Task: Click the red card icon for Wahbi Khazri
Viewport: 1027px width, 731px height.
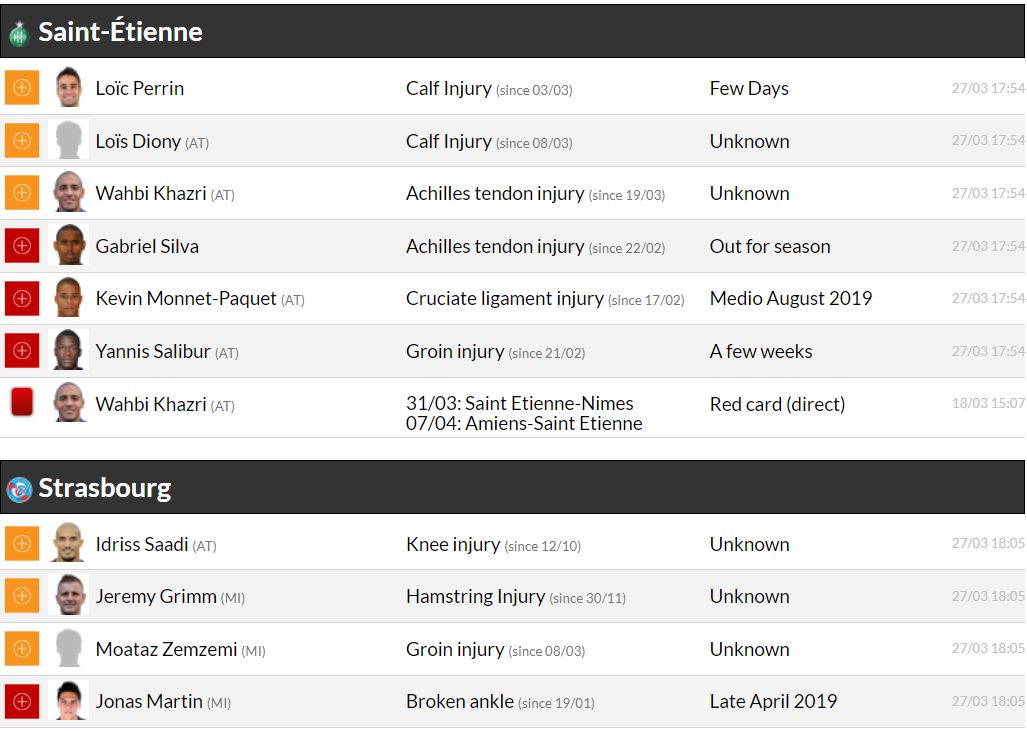Action: point(22,403)
